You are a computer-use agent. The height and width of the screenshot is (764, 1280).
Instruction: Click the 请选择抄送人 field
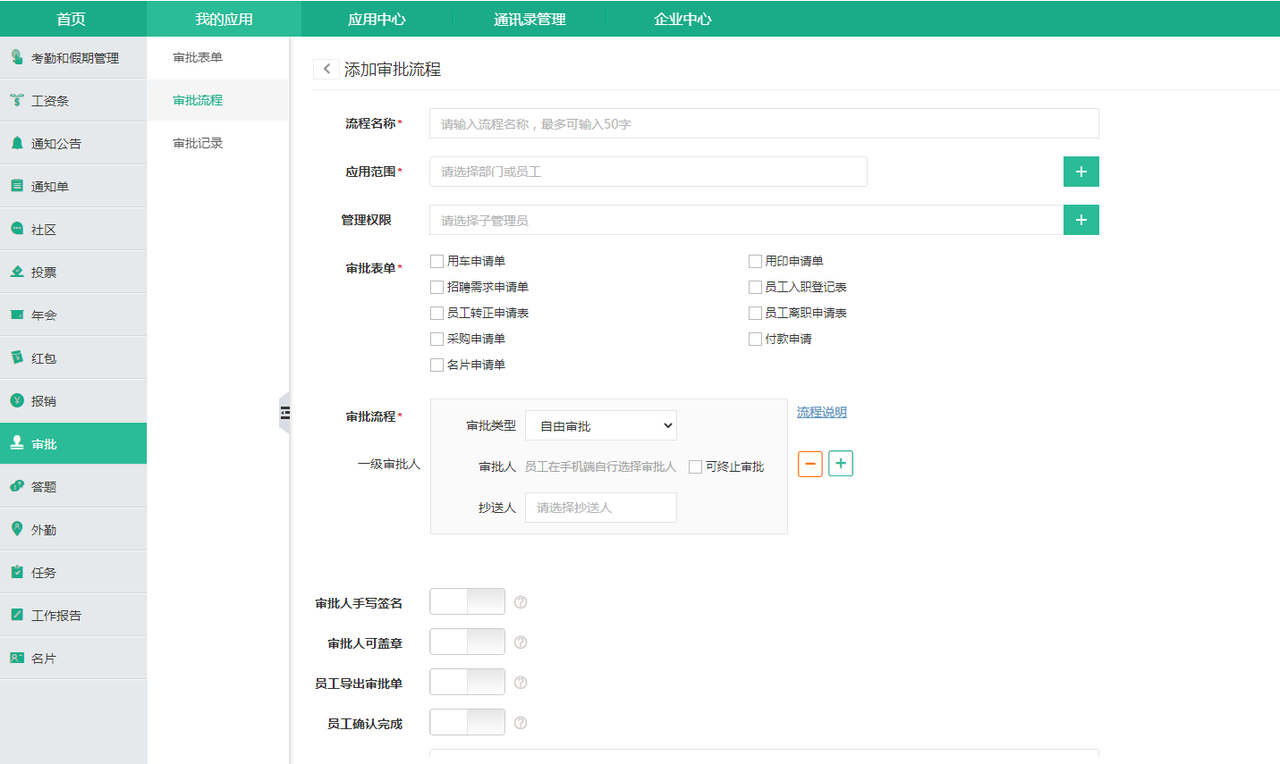[601, 507]
